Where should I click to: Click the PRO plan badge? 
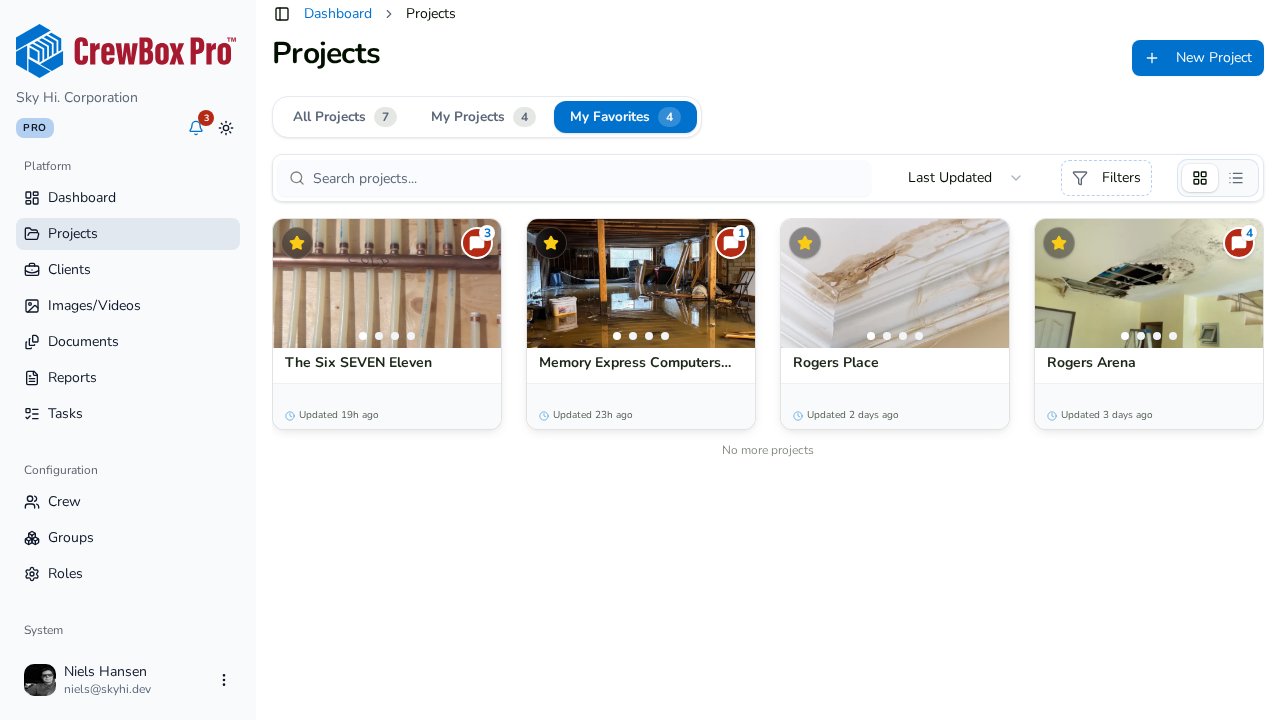pyautogui.click(x=35, y=128)
